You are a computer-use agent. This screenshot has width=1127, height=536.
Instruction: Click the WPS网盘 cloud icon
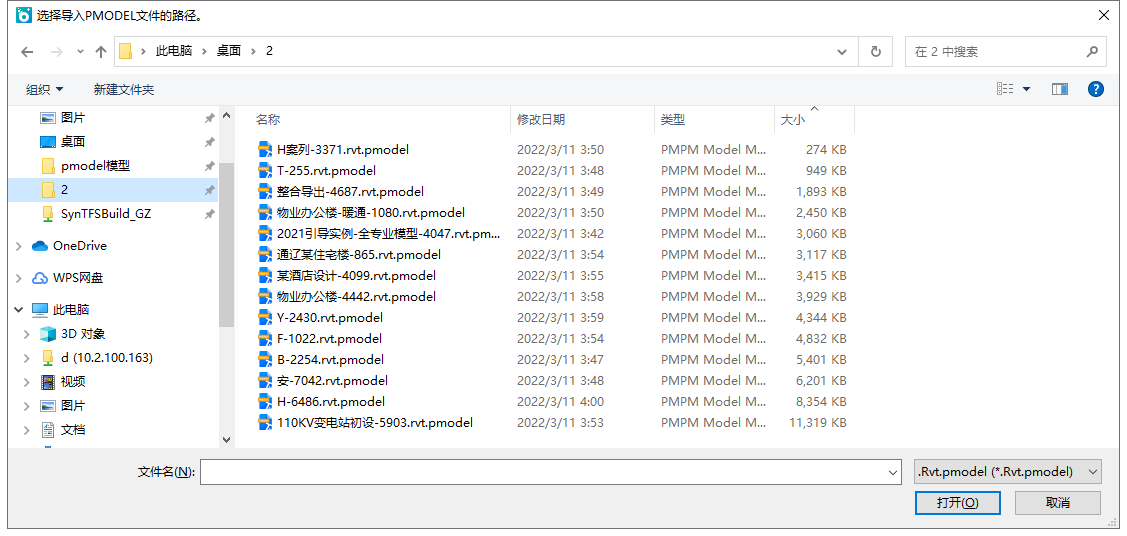40,278
